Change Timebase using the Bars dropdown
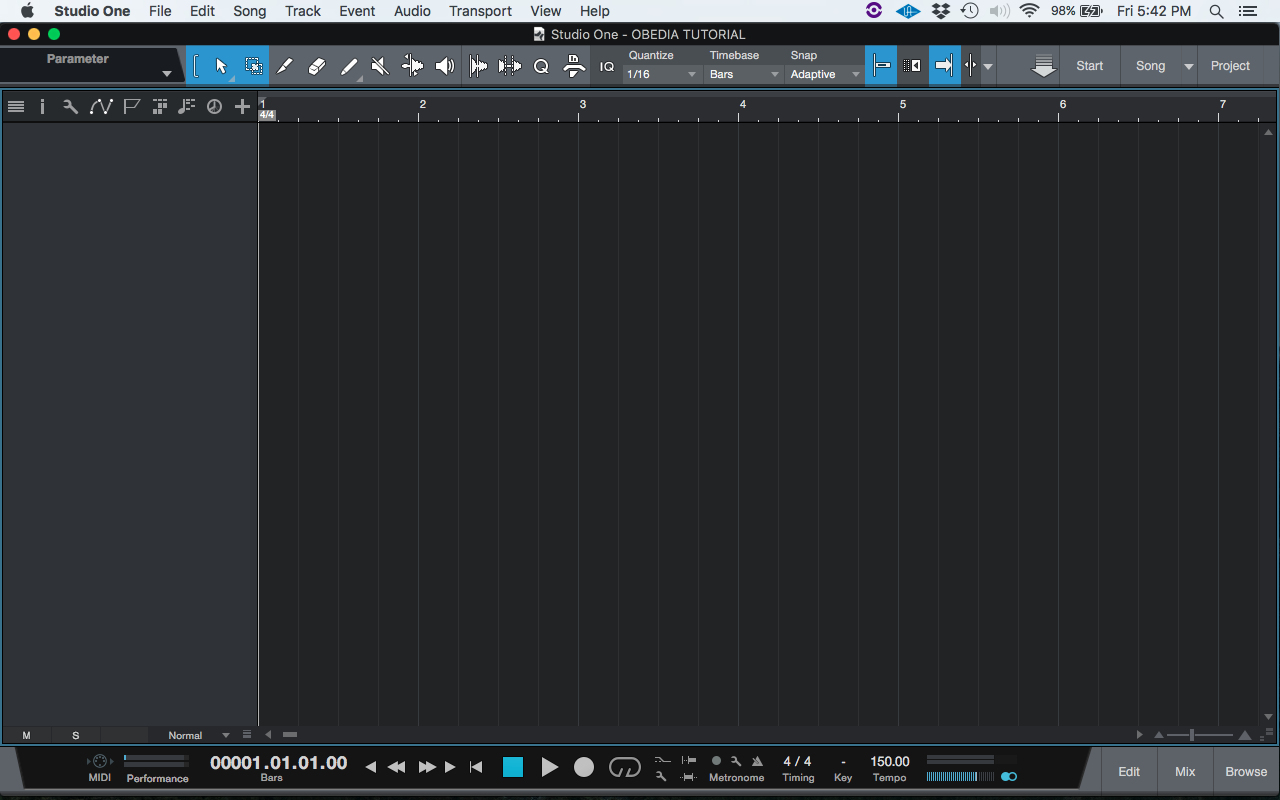The image size is (1280, 800). (x=740, y=74)
